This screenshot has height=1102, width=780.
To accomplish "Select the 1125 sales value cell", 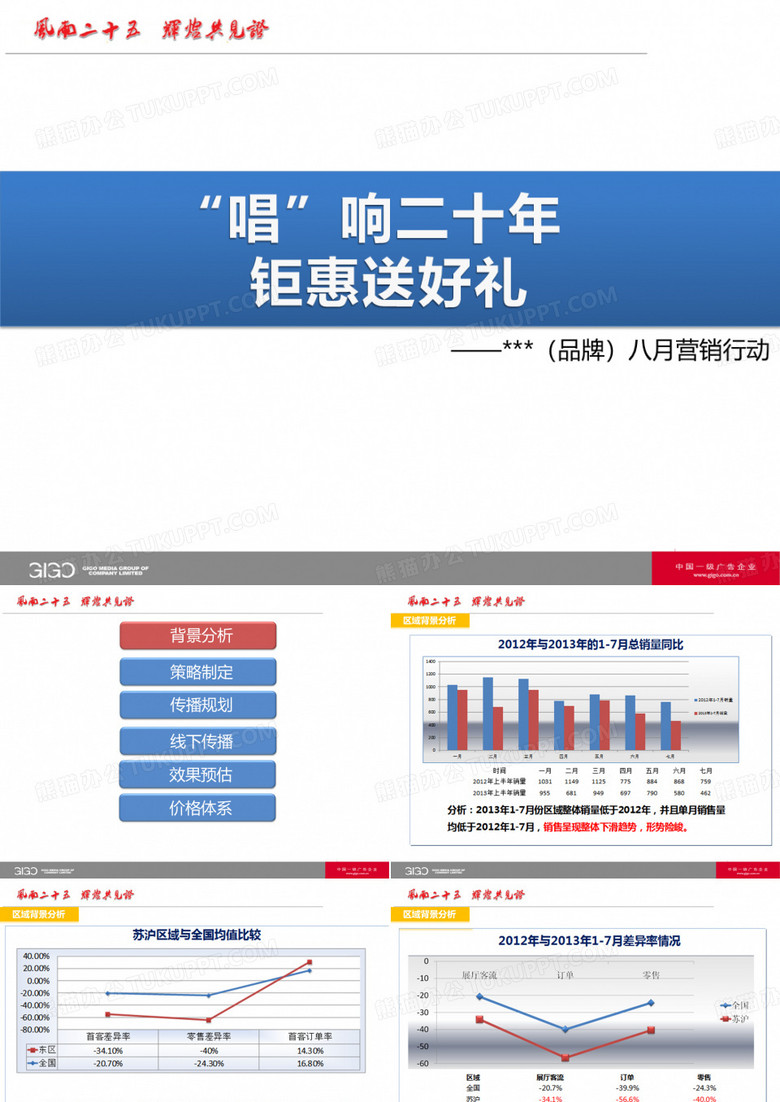I will tap(598, 782).
